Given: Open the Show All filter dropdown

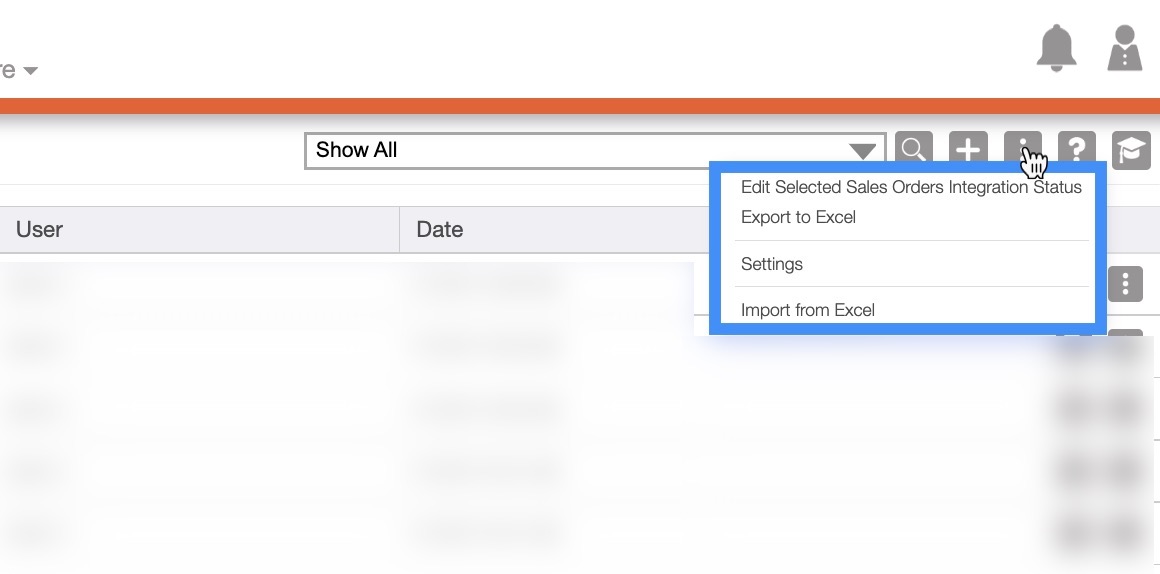Looking at the screenshot, I should [594, 151].
